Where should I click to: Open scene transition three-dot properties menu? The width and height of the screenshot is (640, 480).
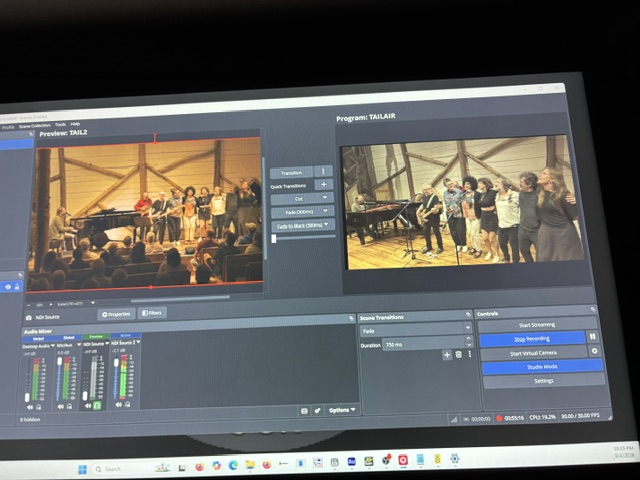[x=469, y=354]
